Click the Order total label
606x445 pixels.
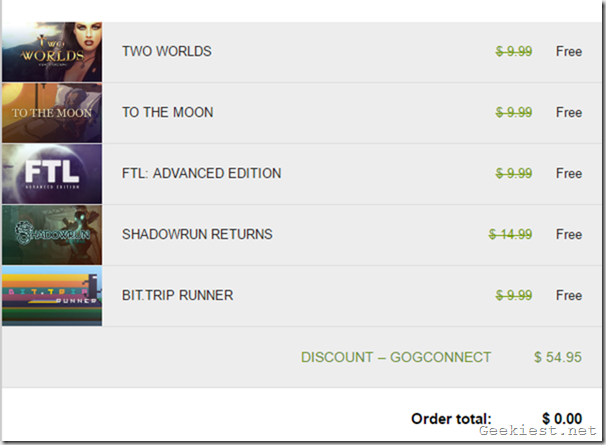(451, 418)
